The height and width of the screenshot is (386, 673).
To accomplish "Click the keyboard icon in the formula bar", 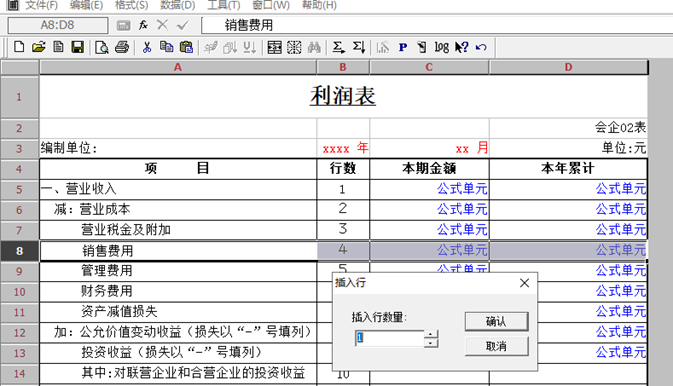I will 124,26.
